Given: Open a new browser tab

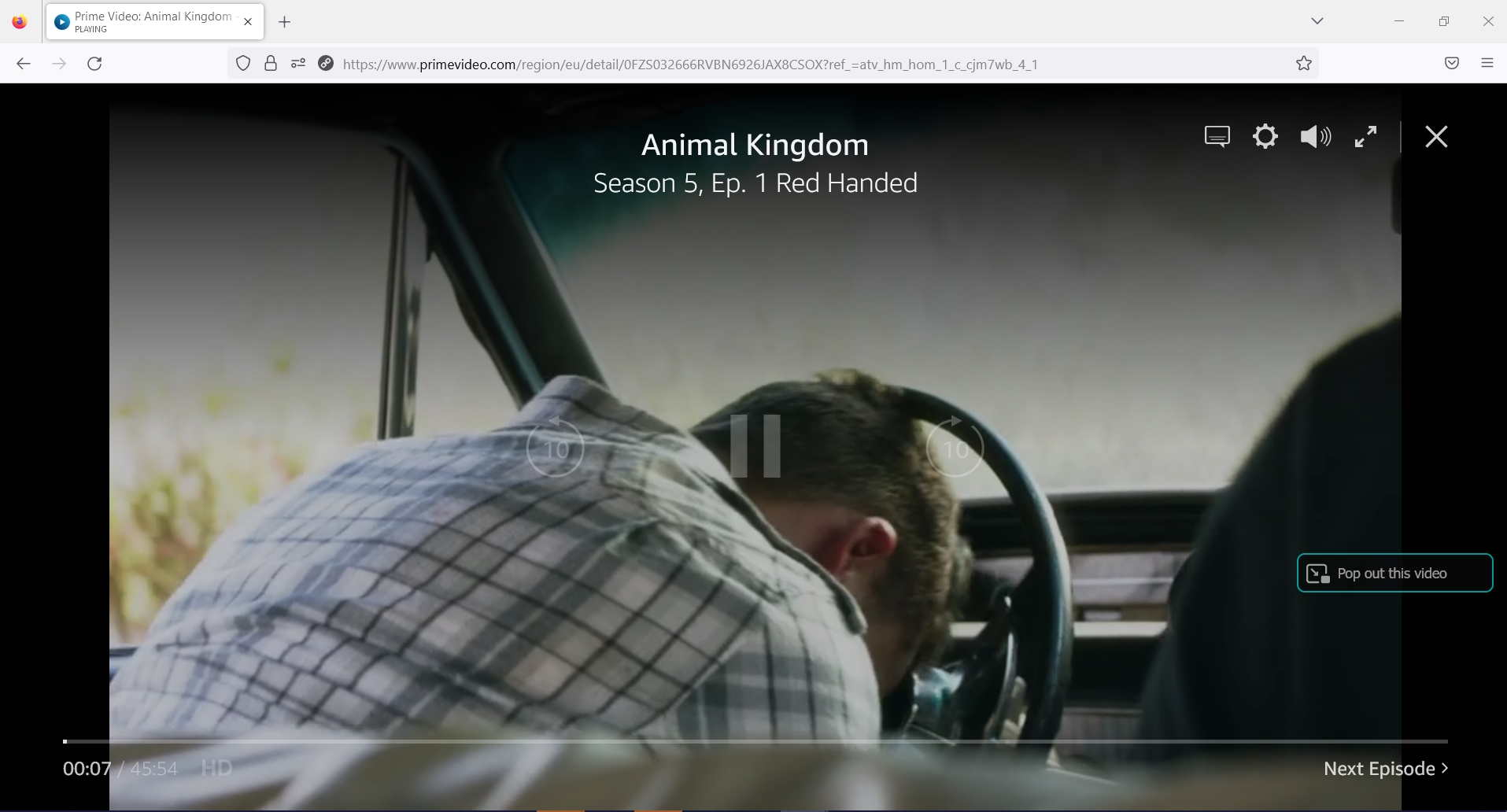Looking at the screenshot, I should coord(285,22).
